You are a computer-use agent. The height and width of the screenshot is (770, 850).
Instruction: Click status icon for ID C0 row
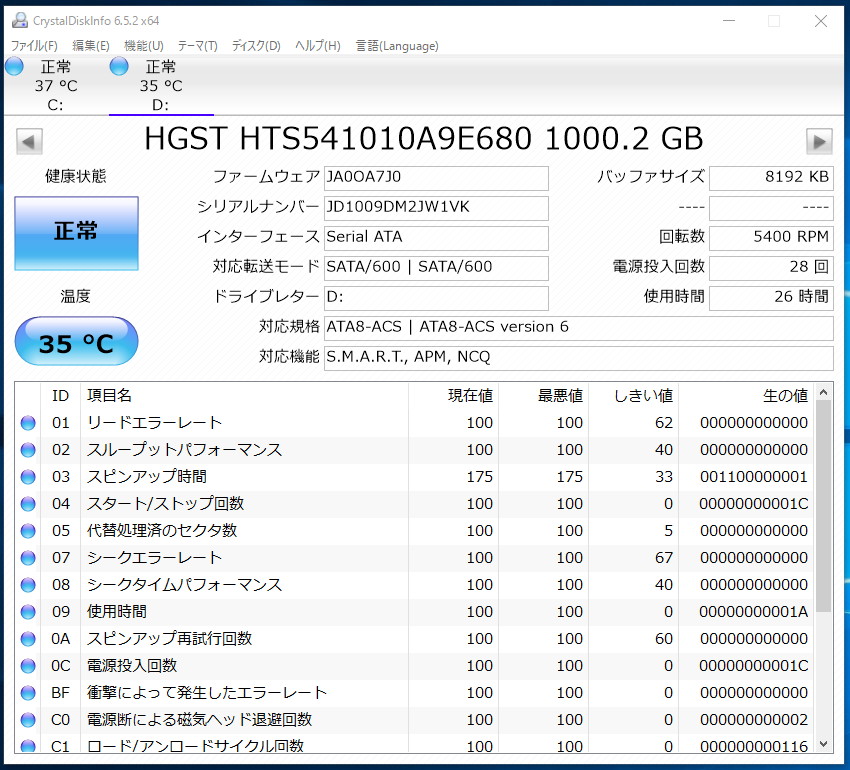point(28,720)
